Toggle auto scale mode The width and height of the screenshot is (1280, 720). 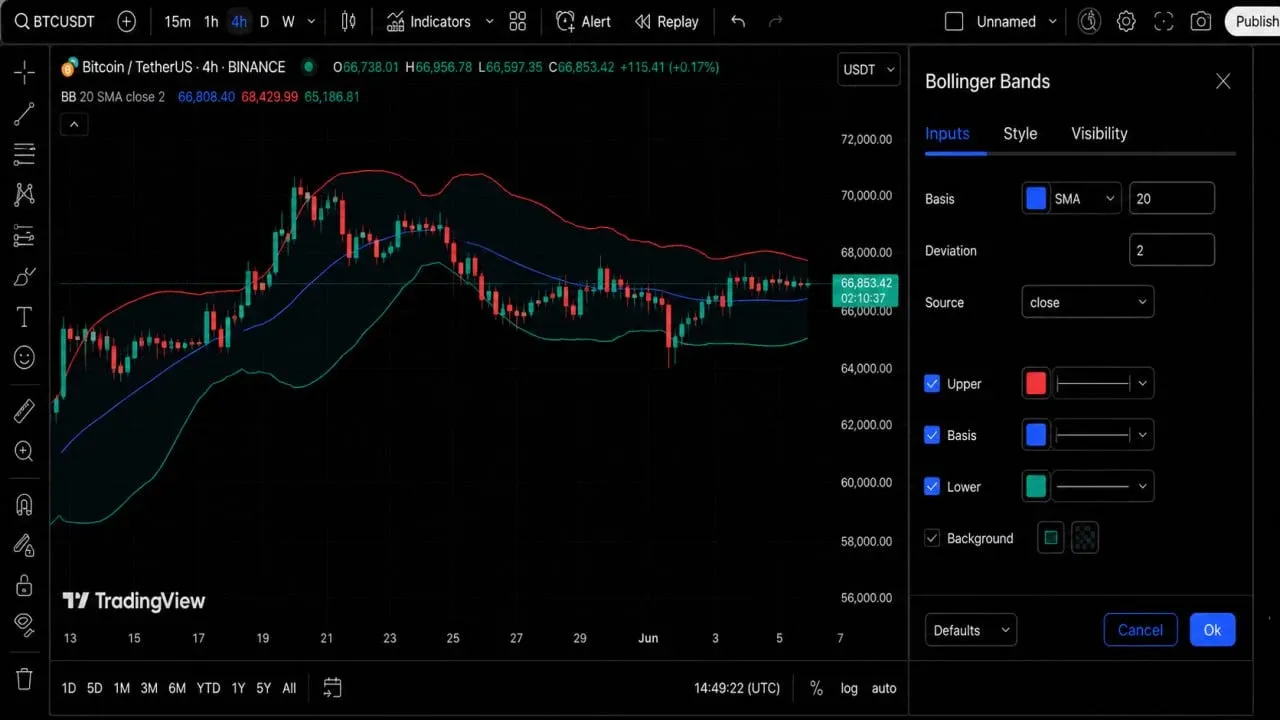(884, 688)
